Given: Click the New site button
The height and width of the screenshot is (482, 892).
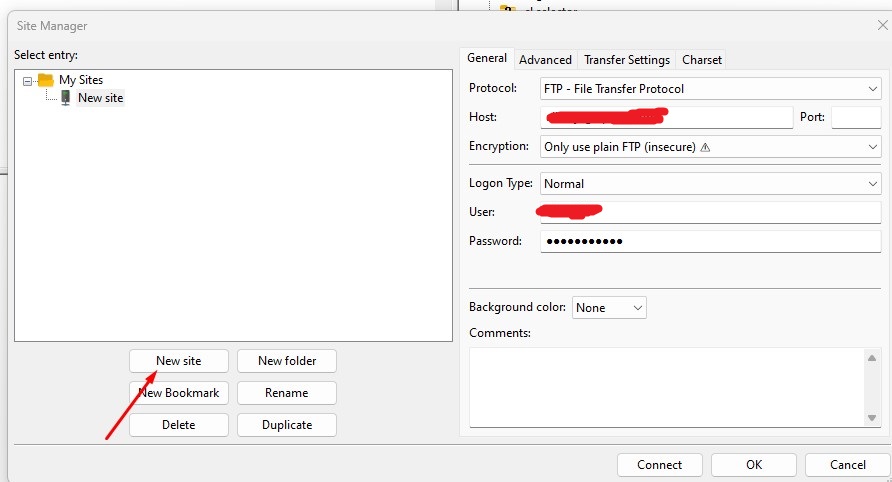Looking at the screenshot, I should pyautogui.click(x=179, y=361).
